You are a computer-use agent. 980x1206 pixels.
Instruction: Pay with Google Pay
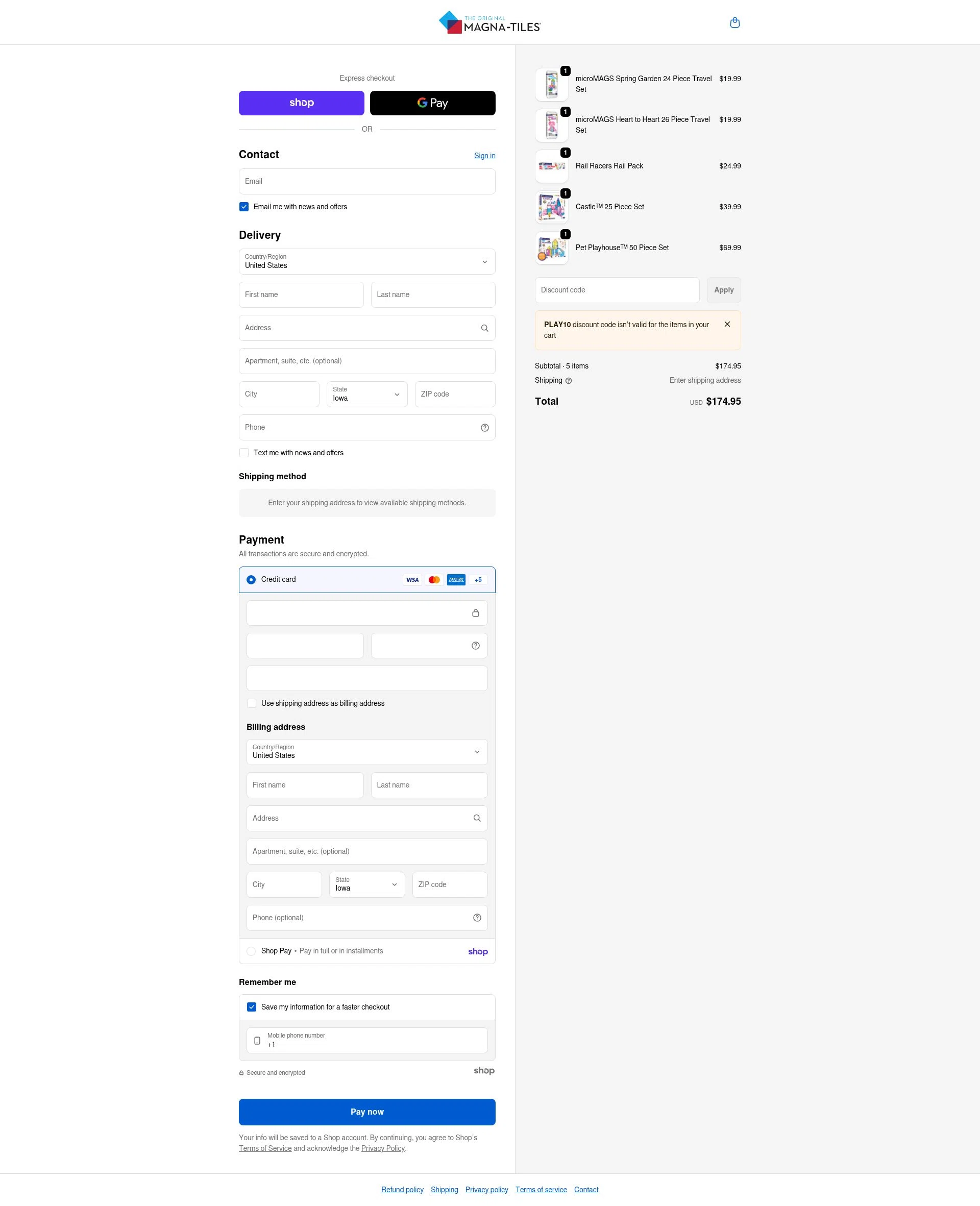432,103
